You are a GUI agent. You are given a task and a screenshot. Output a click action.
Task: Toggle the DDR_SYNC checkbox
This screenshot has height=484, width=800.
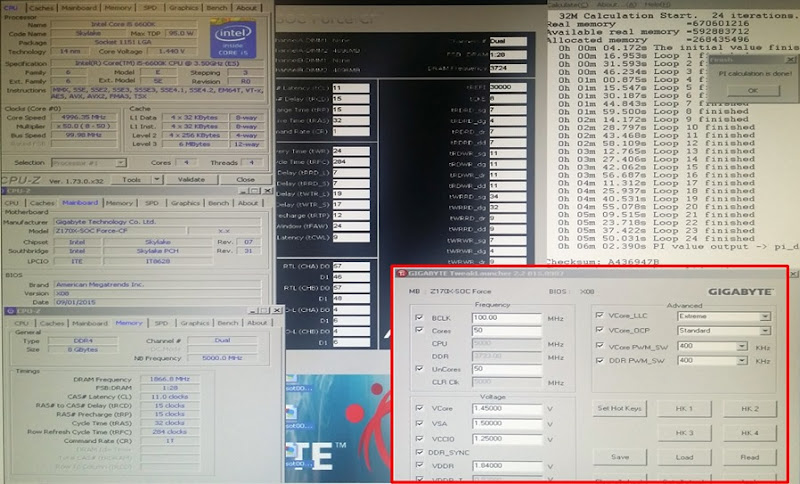pos(419,452)
